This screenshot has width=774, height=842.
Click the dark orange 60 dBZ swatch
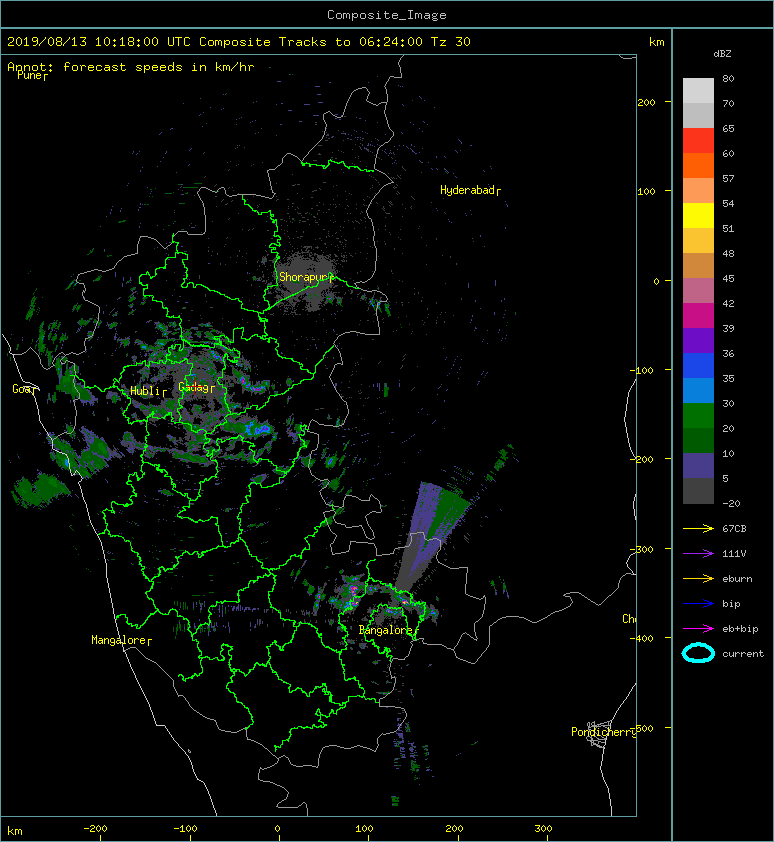click(698, 165)
